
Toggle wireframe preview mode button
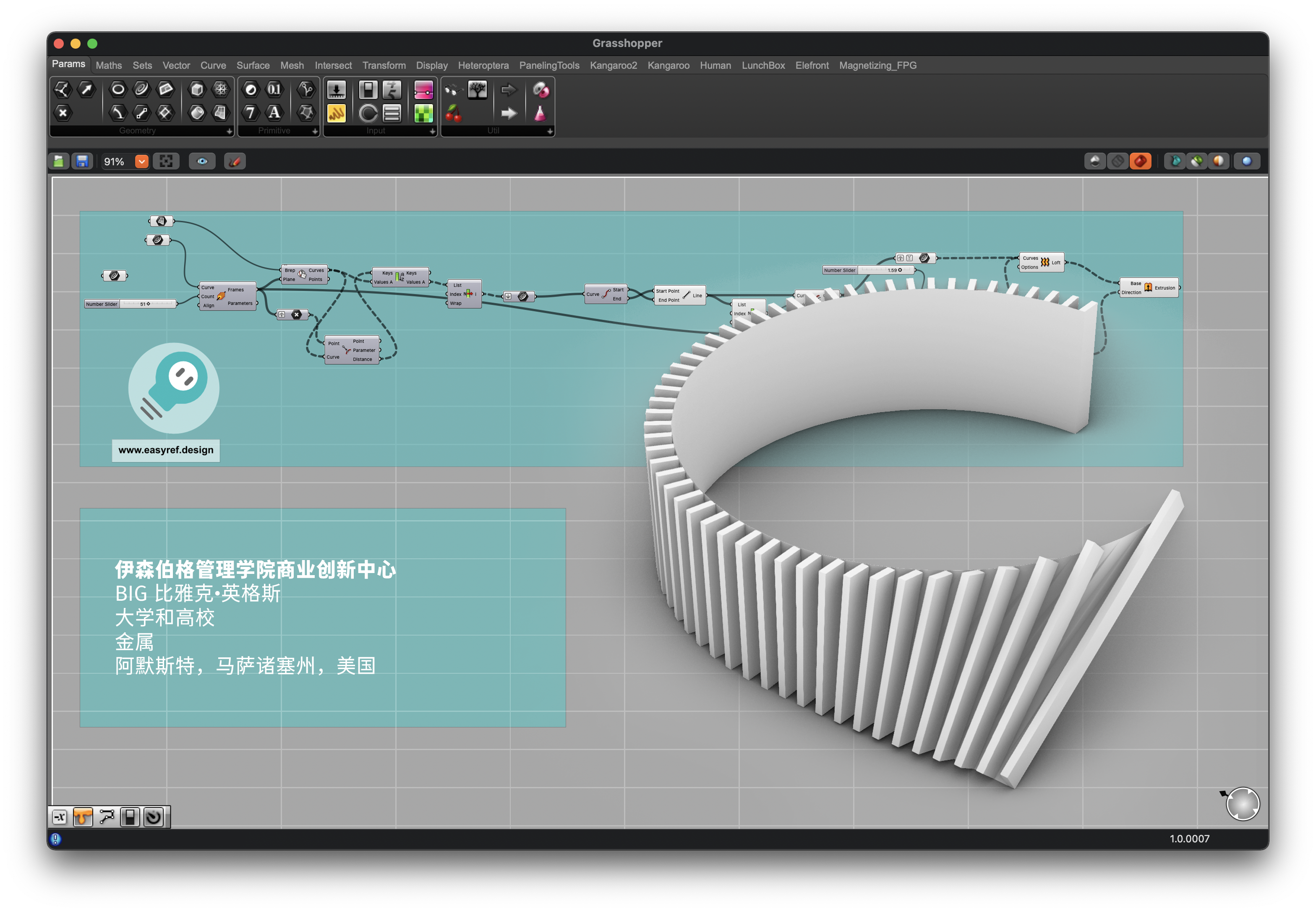click(x=1117, y=162)
